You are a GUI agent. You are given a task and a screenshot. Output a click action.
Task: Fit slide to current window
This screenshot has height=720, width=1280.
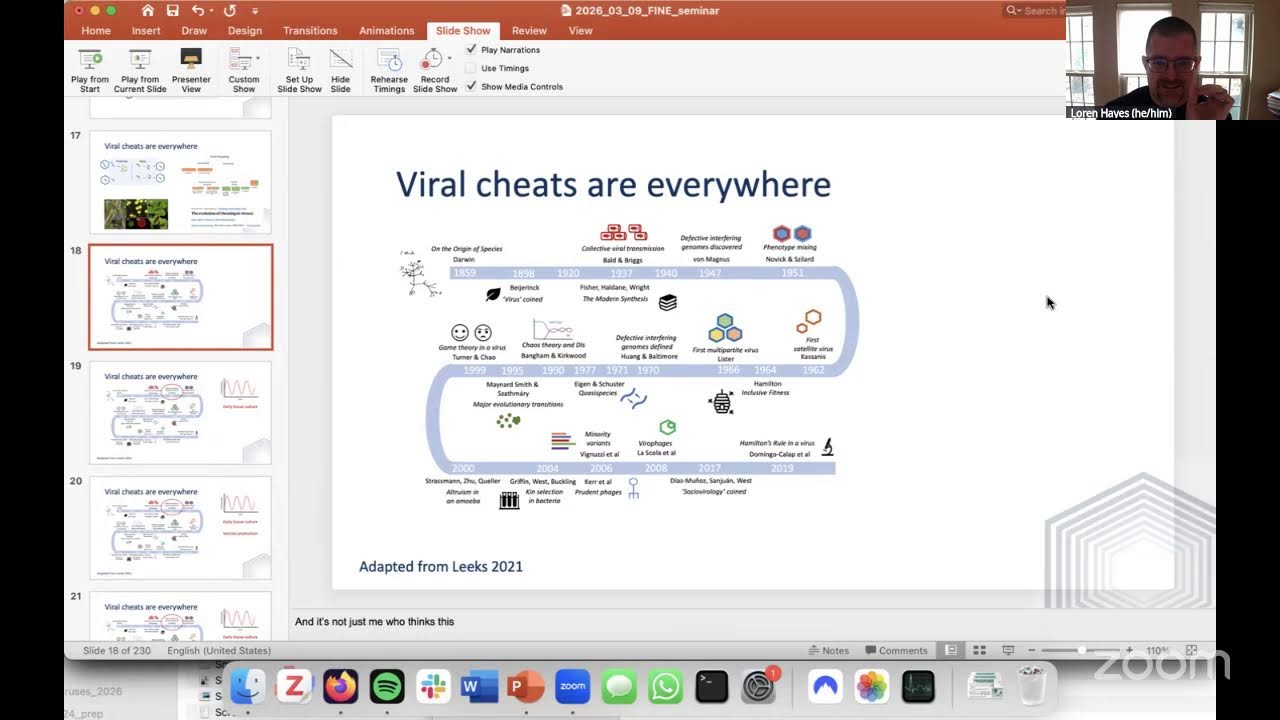(1191, 650)
